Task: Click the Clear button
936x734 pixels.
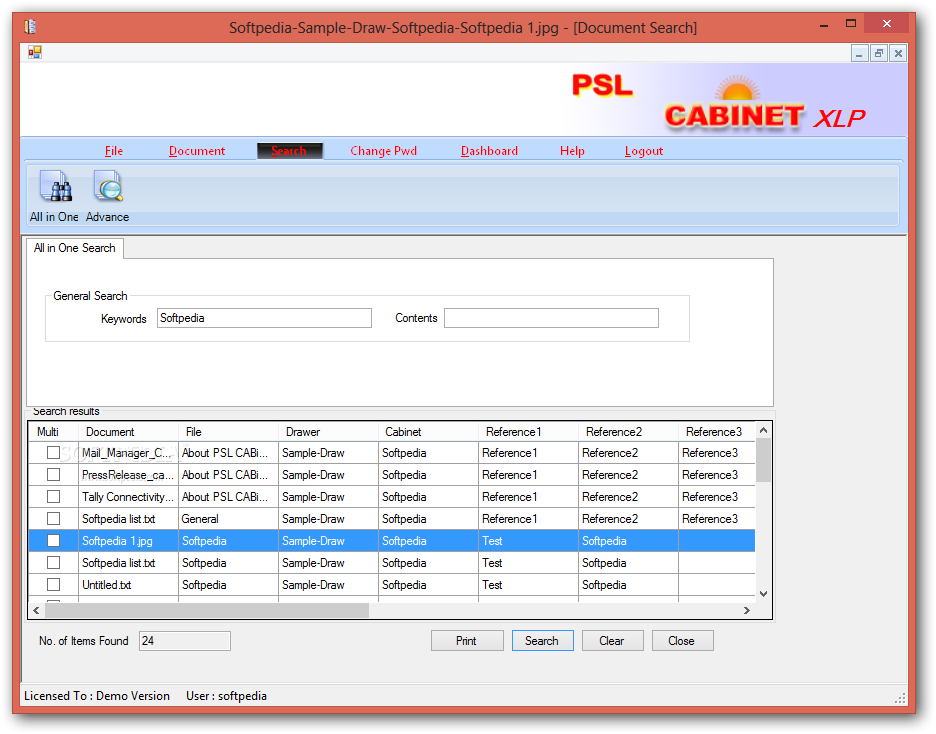Action: click(x=612, y=641)
